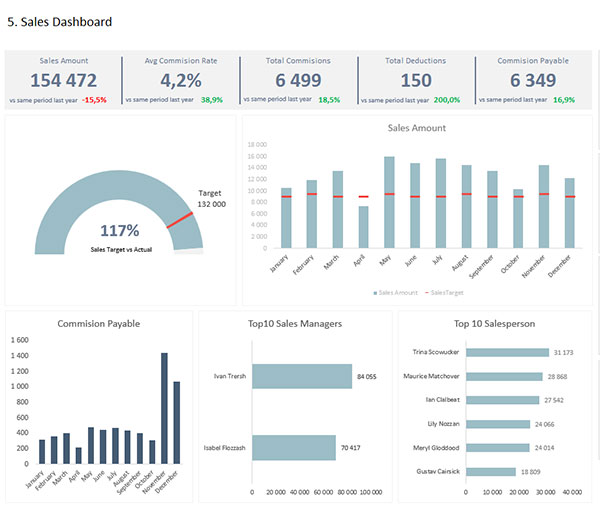Viewport: 600px width, 514px height.
Task: Select the red target marker on gauge
Action: coord(179,220)
